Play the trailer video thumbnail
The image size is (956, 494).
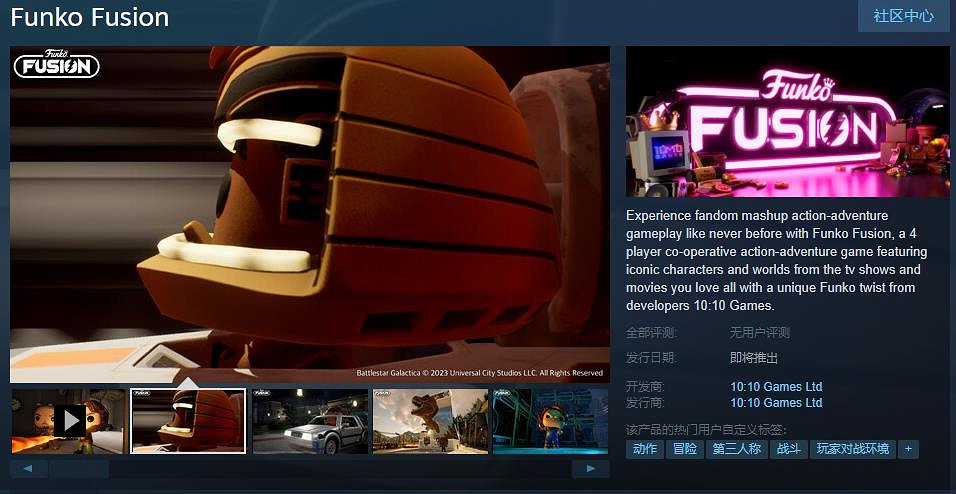tap(68, 421)
